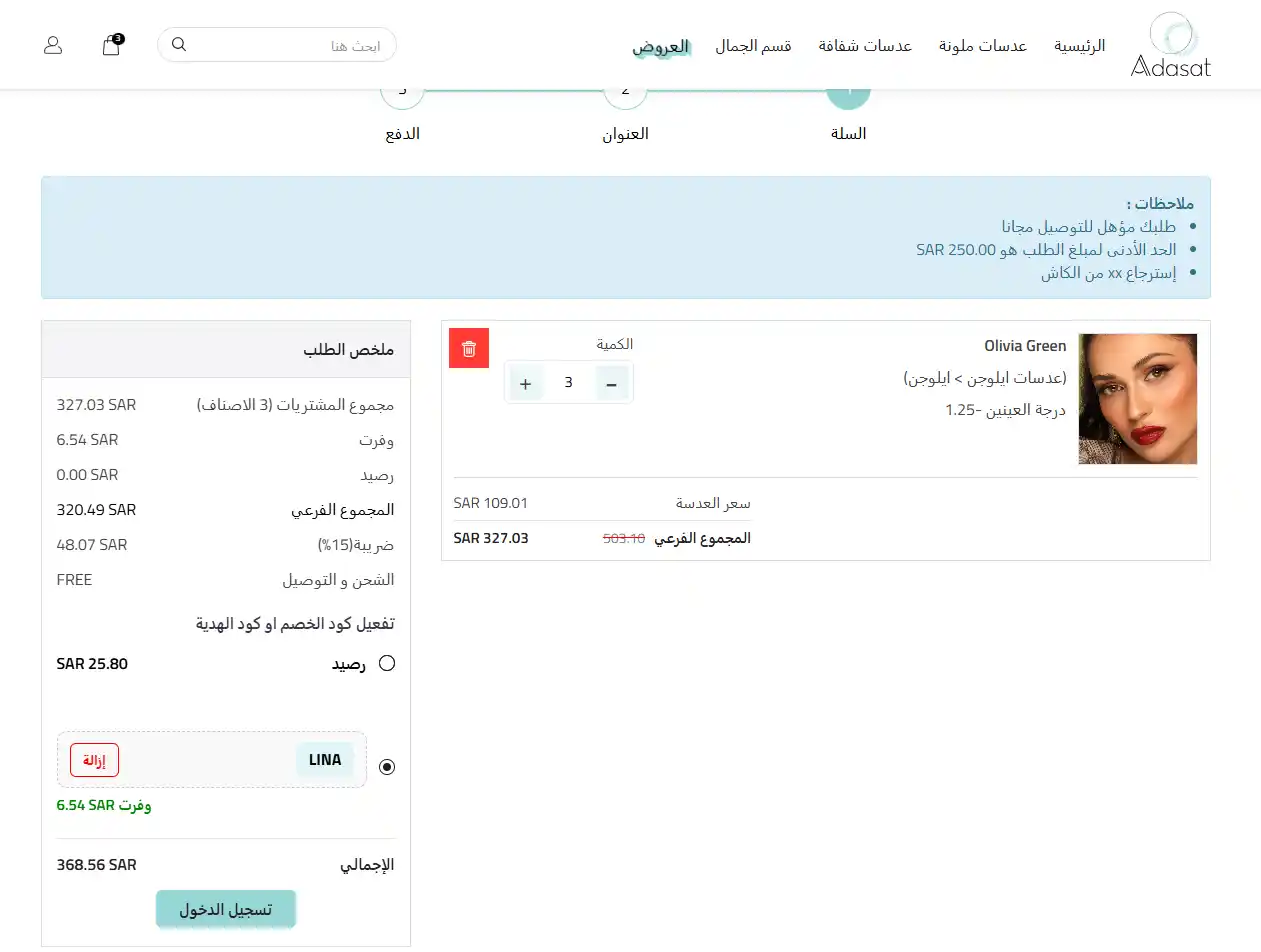
Task: Select the LINA coupon radio option
Action: click(x=387, y=767)
